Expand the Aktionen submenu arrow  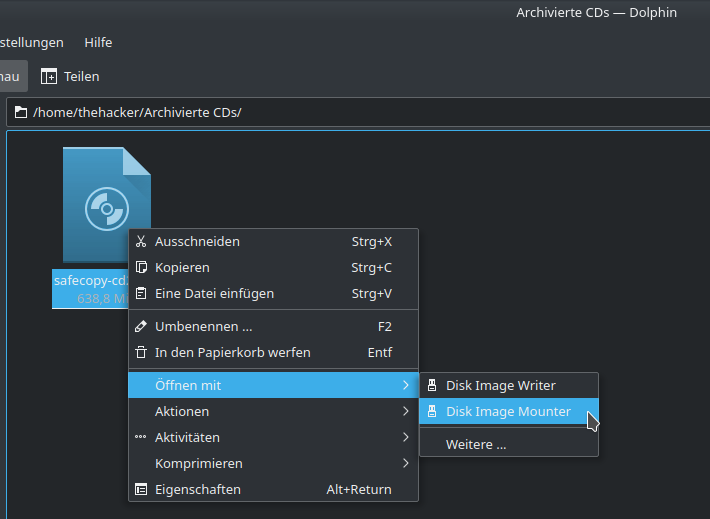[405, 411]
